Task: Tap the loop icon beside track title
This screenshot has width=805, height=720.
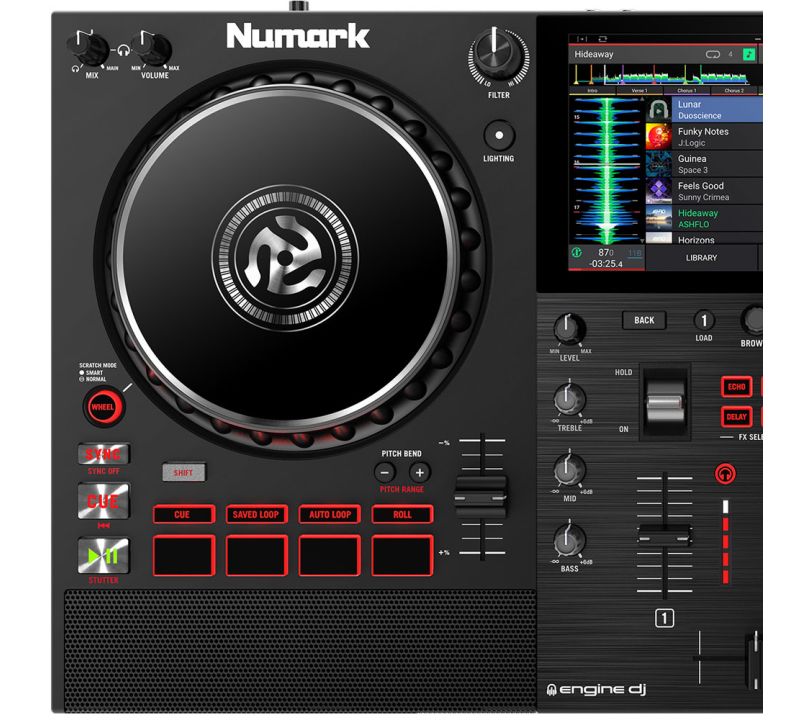Action: click(x=713, y=54)
